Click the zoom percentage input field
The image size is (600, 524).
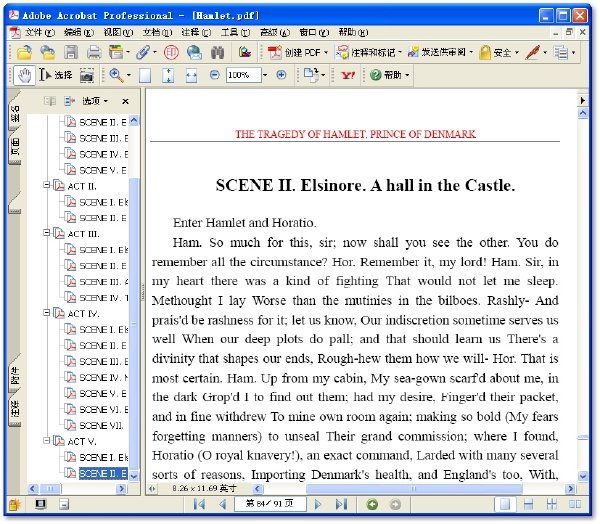coord(243,75)
